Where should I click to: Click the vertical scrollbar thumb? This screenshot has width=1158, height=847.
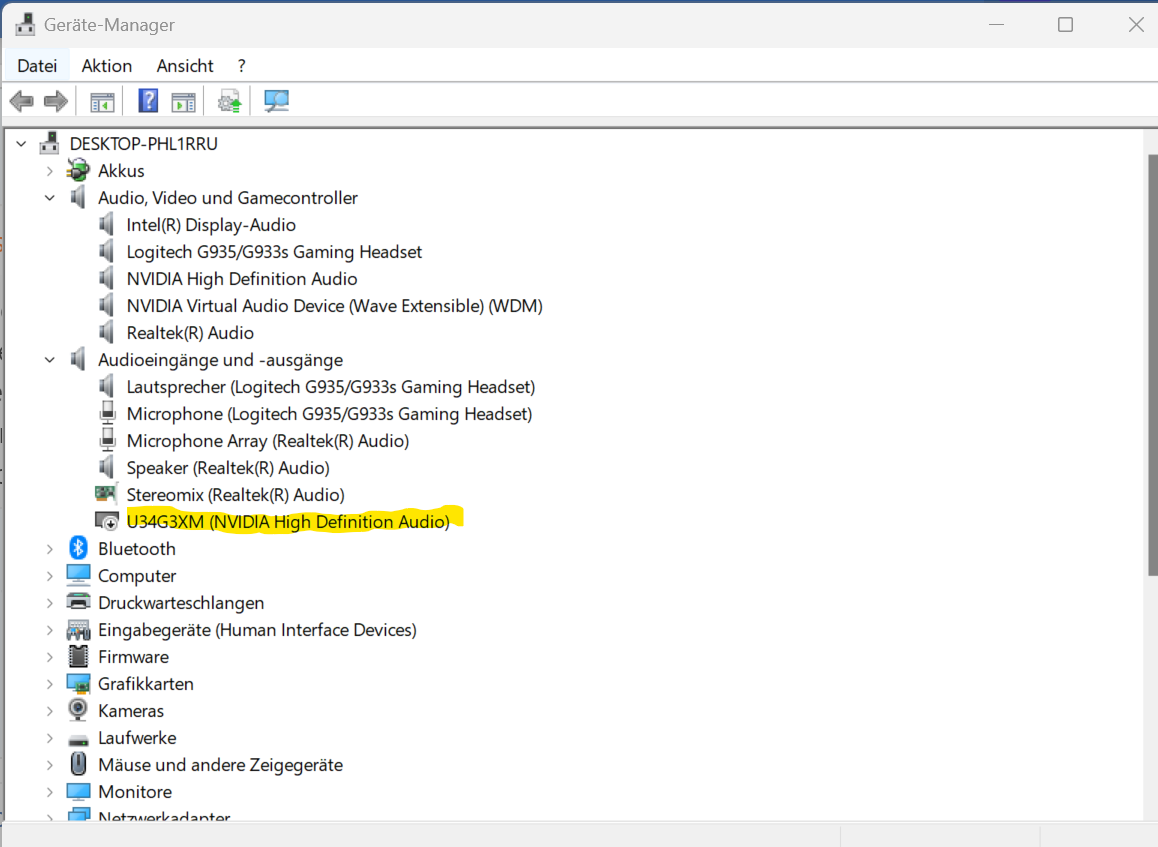[1152, 366]
